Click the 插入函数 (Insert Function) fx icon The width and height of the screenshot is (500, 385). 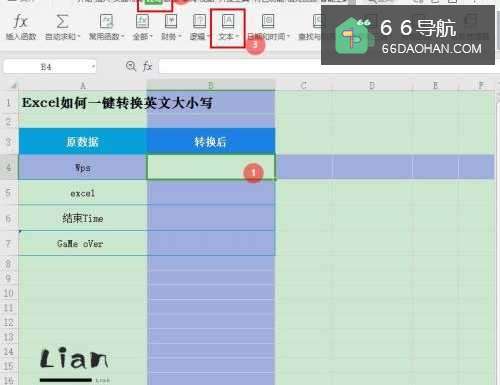pos(20,22)
